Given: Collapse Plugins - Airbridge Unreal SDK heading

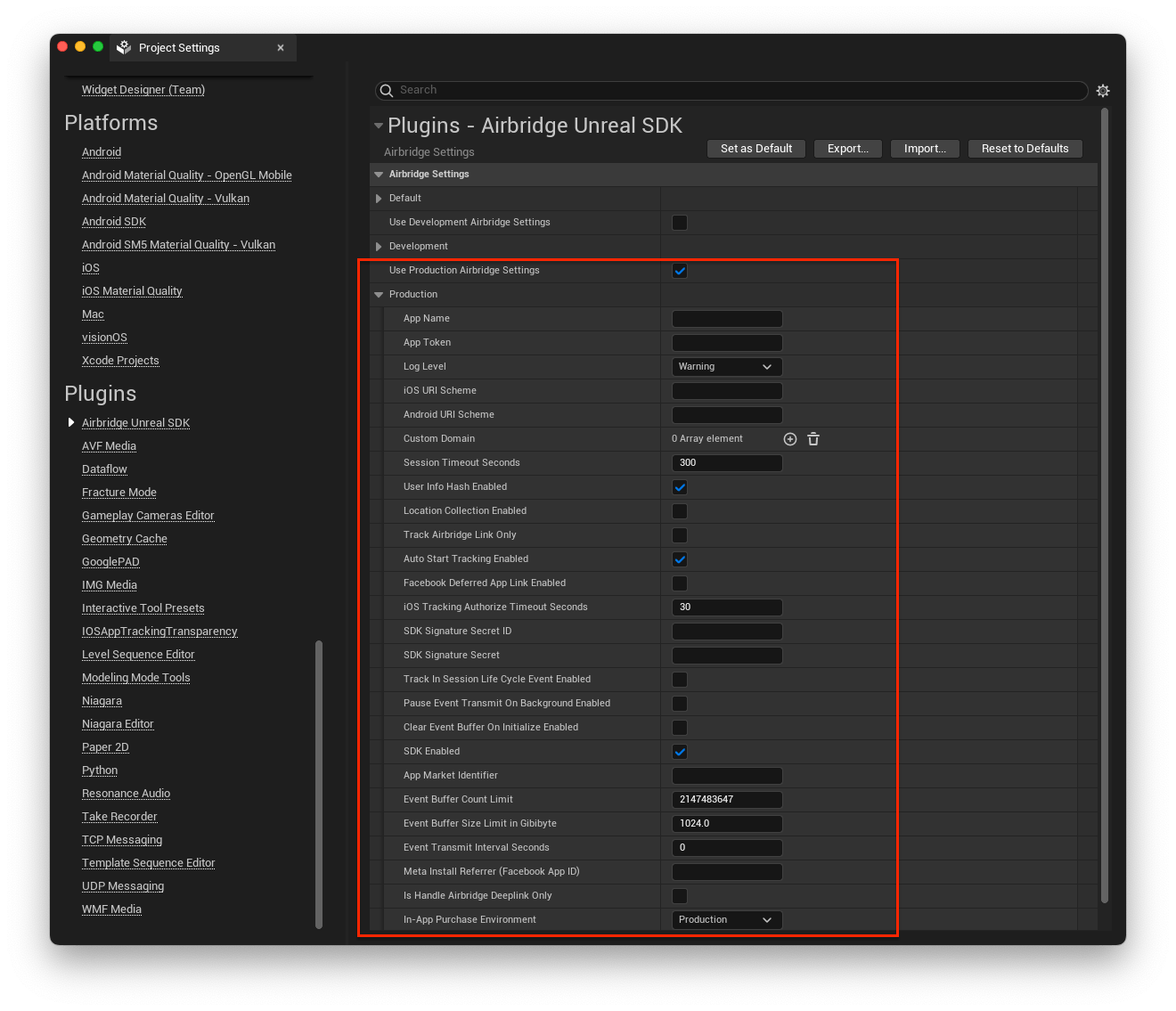Looking at the screenshot, I should pyautogui.click(x=379, y=126).
